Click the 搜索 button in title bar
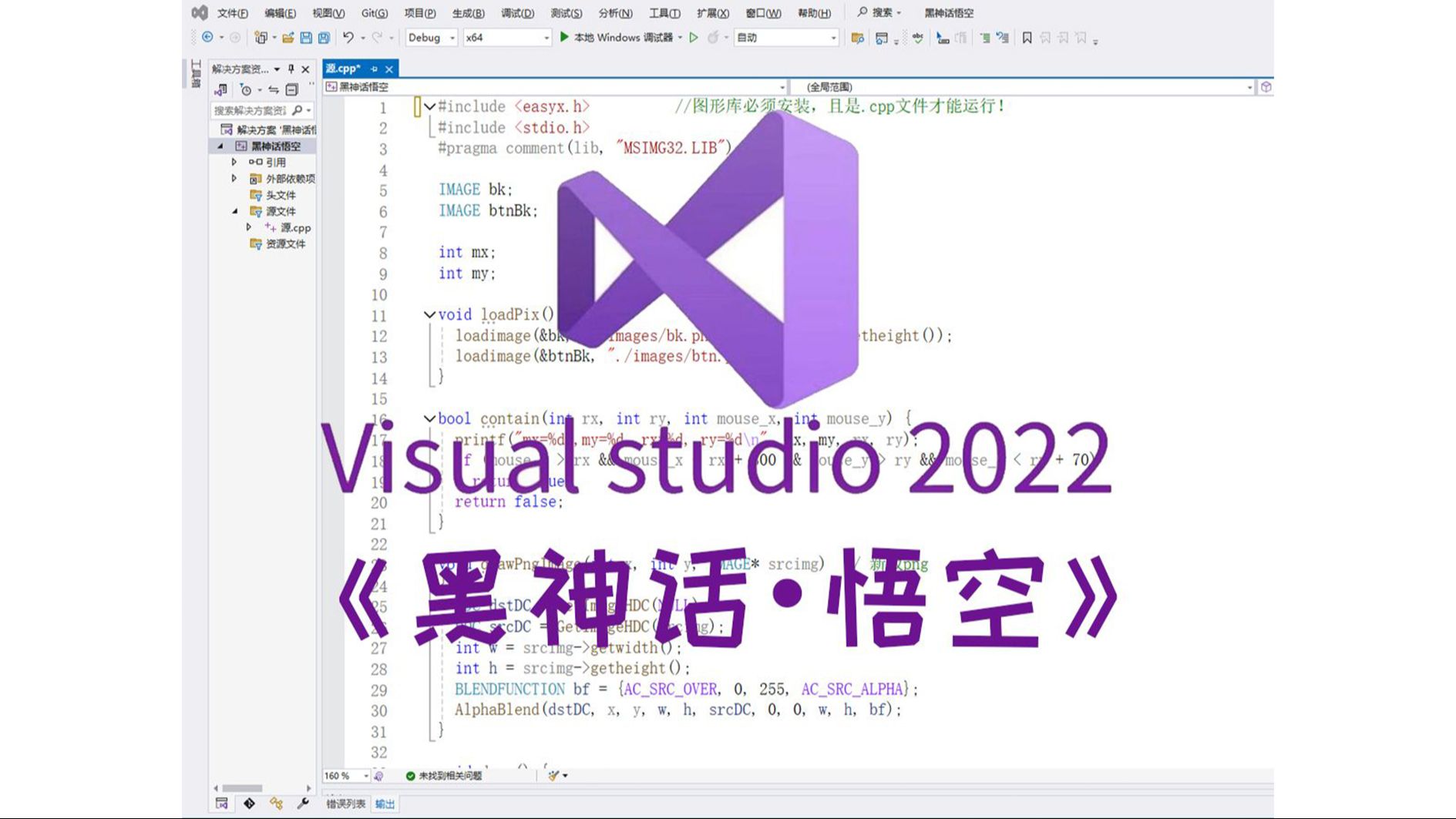Viewport: 1456px width, 819px height. pyautogui.click(x=879, y=12)
